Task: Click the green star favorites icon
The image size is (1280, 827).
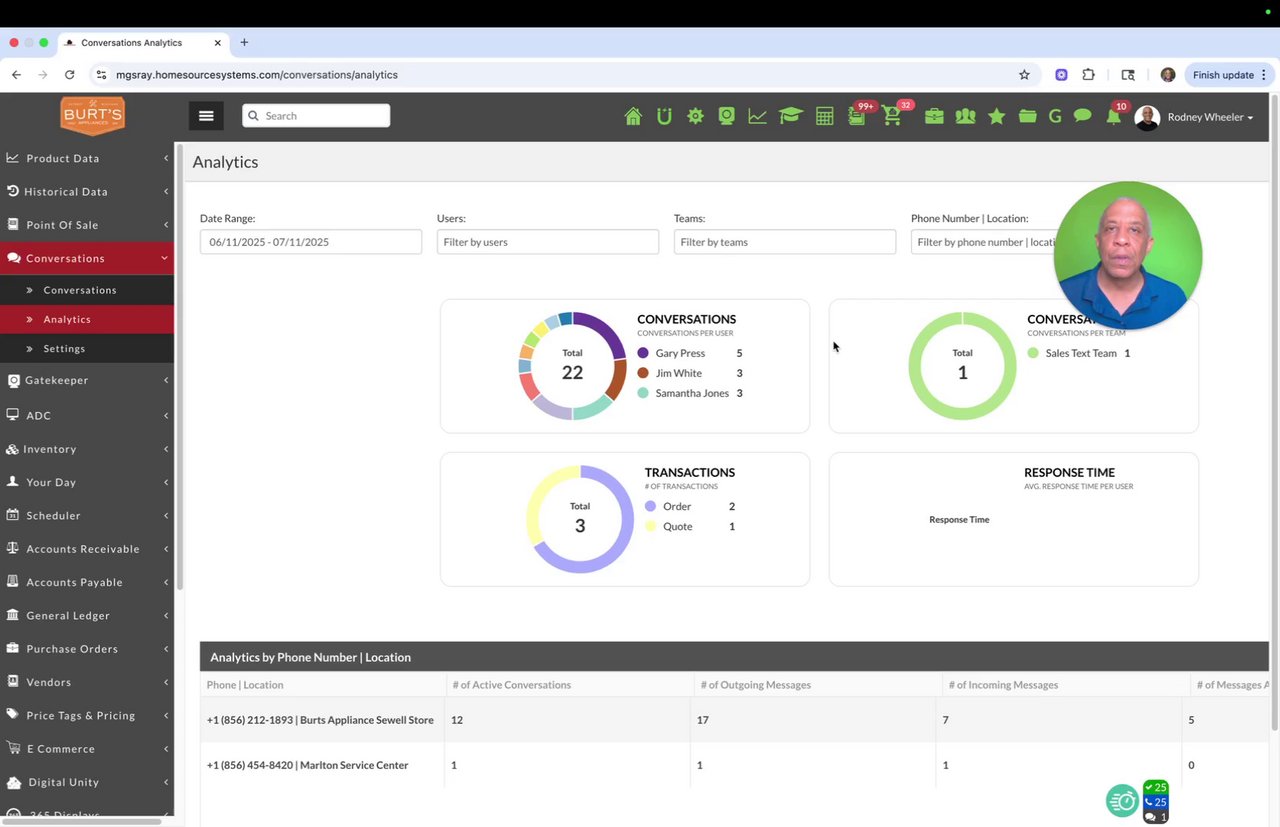Action: tap(997, 116)
